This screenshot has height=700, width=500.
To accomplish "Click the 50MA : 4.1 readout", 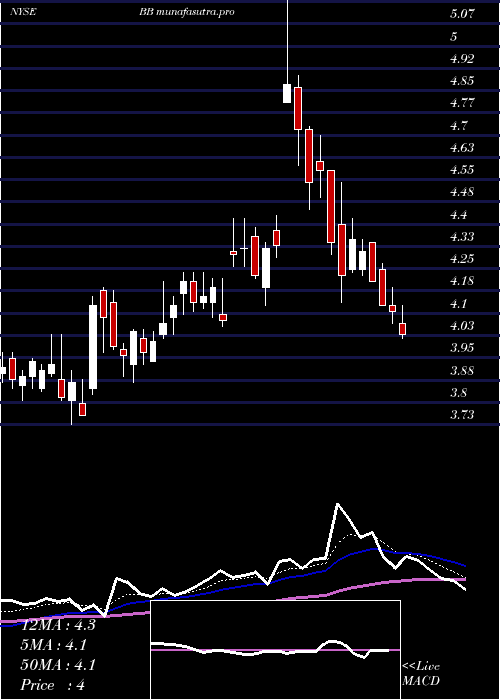I will (x=58, y=665).
